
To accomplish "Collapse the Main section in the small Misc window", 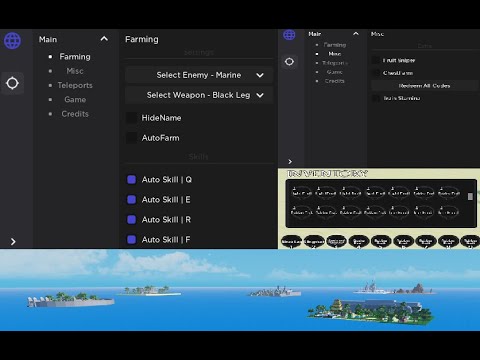I will (356, 34).
